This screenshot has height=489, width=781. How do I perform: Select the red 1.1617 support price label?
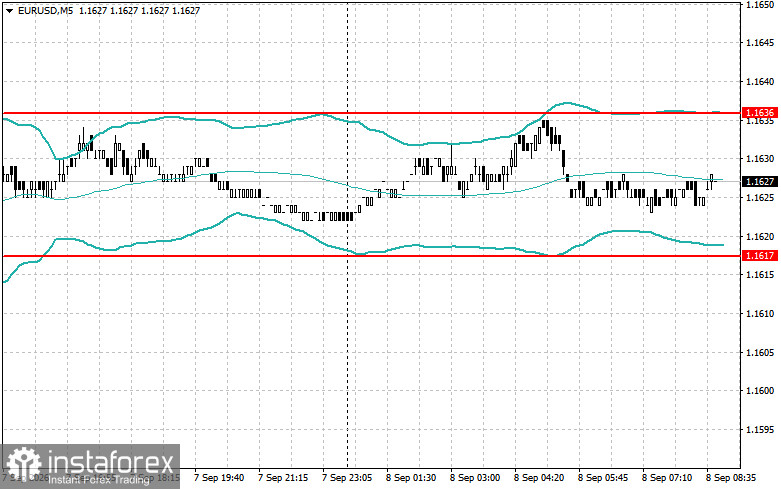pyautogui.click(x=760, y=255)
